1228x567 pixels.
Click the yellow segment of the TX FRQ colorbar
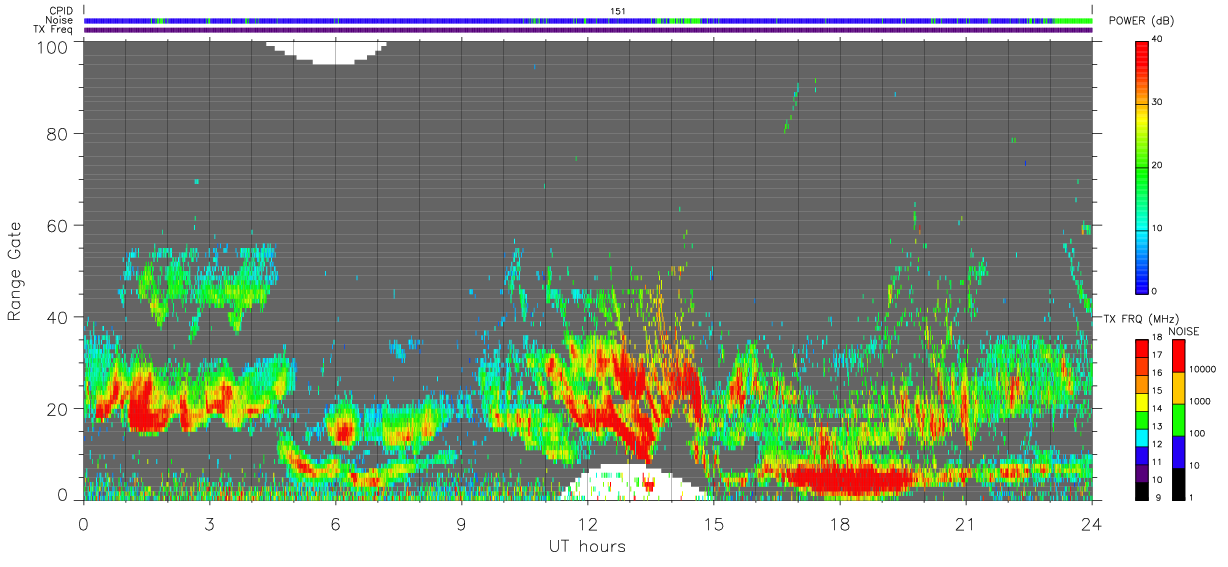[1141, 401]
